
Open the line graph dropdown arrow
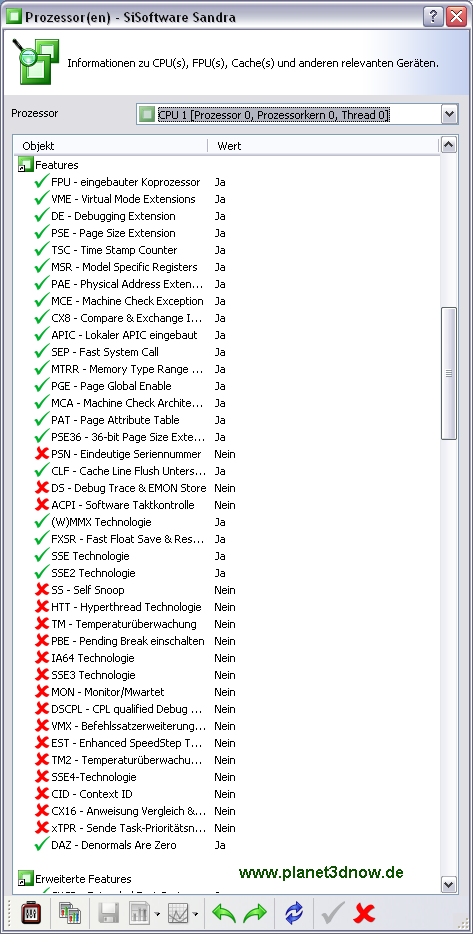[x=195, y=913]
